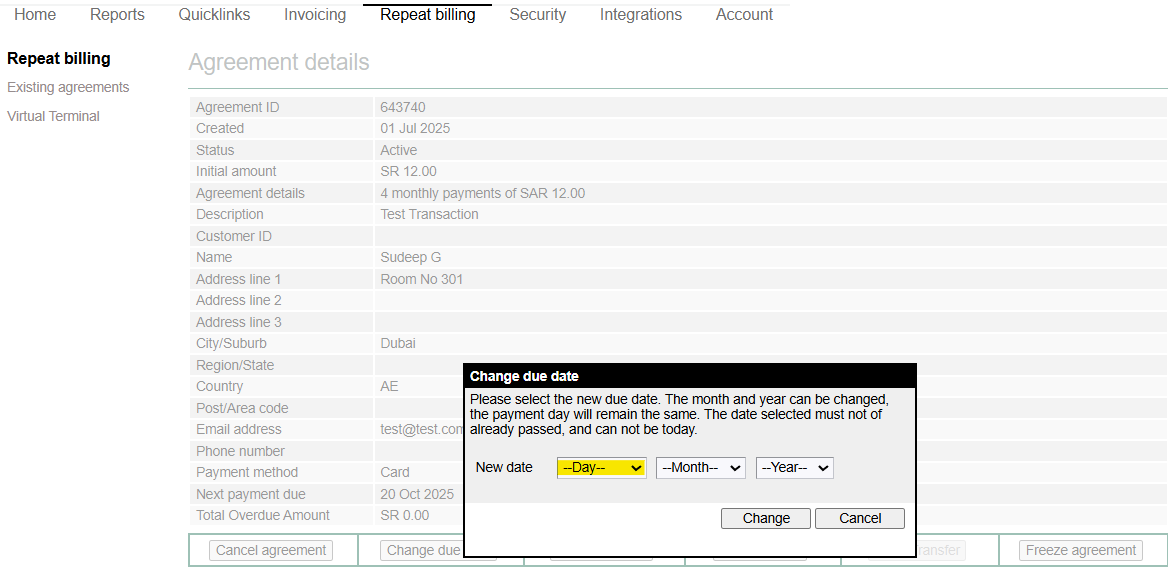1172x571 pixels.
Task: Click the Post/Area code label
Action: point(242,408)
